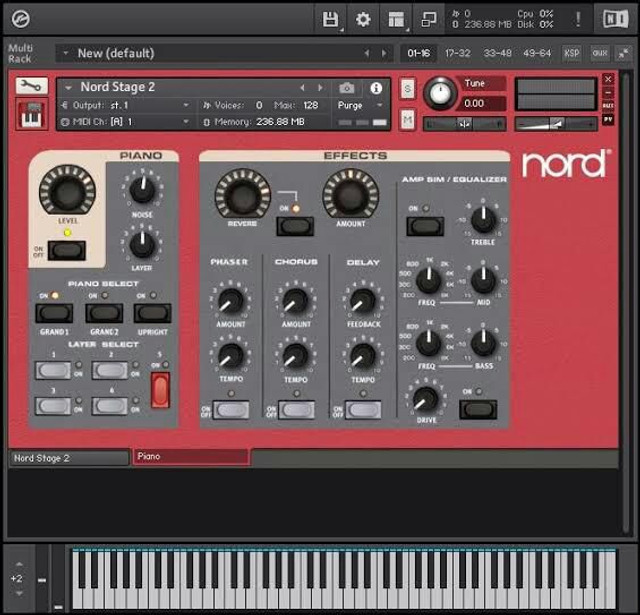Solo the instrument with S button
The image size is (640, 615).
[x=407, y=88]
